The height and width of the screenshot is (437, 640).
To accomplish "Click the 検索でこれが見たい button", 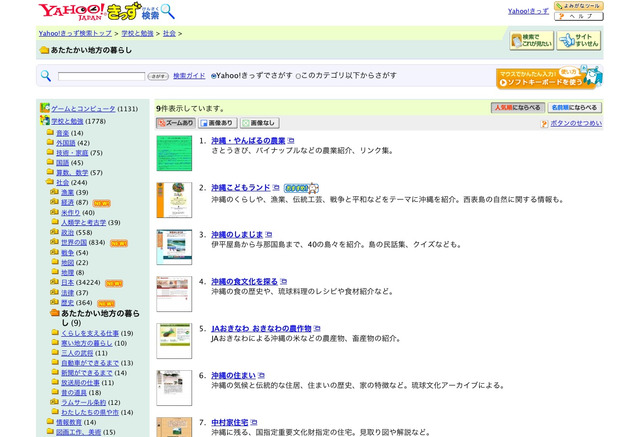I will point(531,40).
